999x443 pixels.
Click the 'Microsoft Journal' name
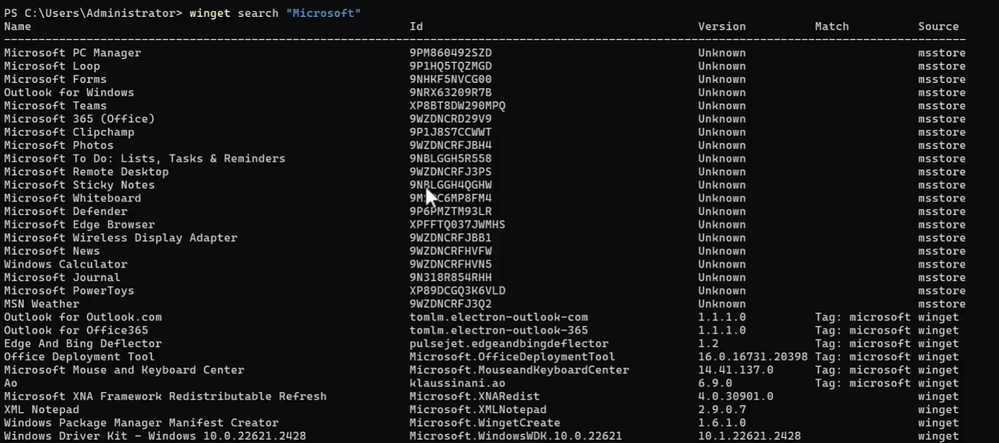click(62, 277)
